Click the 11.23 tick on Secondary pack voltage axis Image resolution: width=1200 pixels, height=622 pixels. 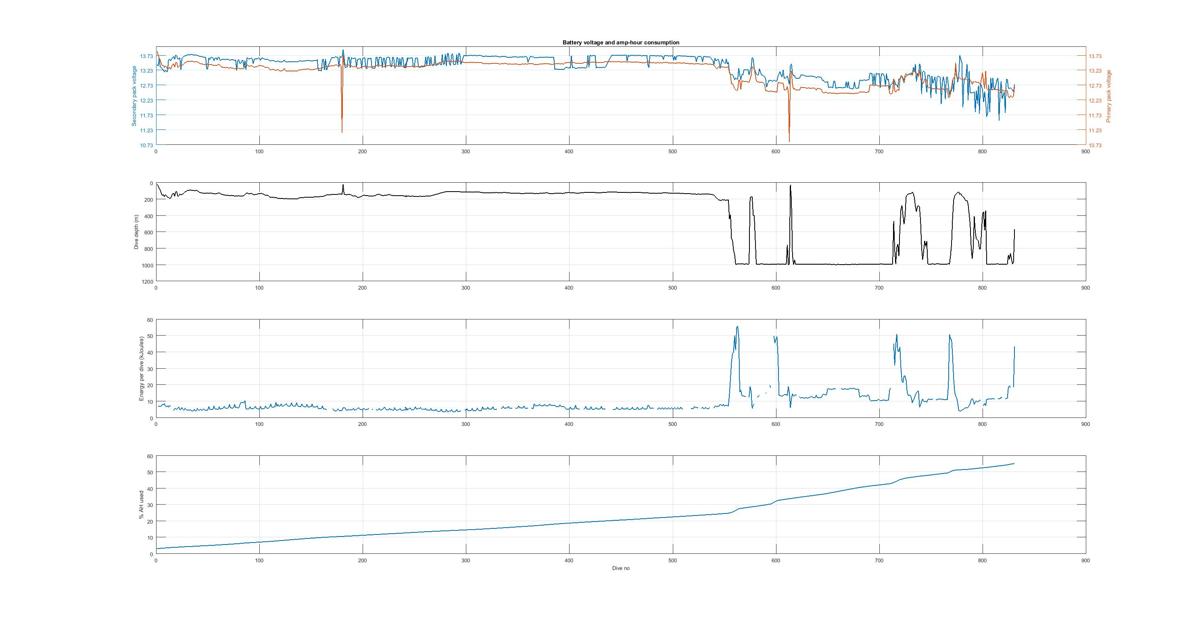[x=146, y=130]
